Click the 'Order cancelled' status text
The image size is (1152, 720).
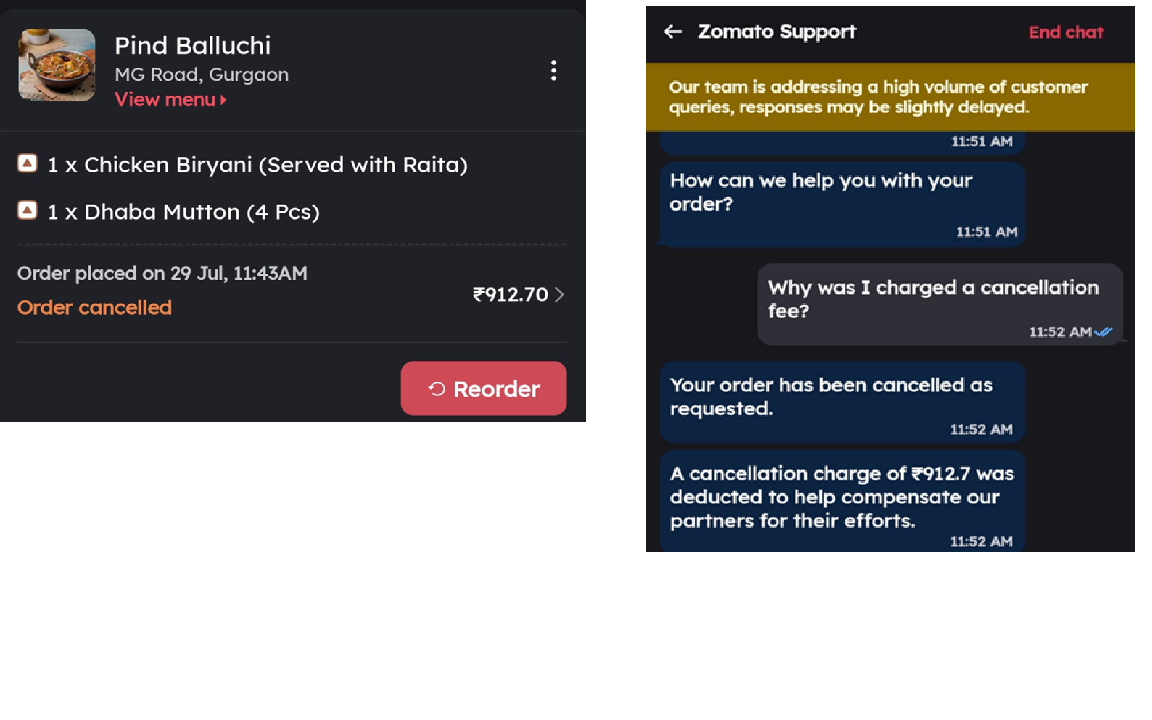(95, 308)
